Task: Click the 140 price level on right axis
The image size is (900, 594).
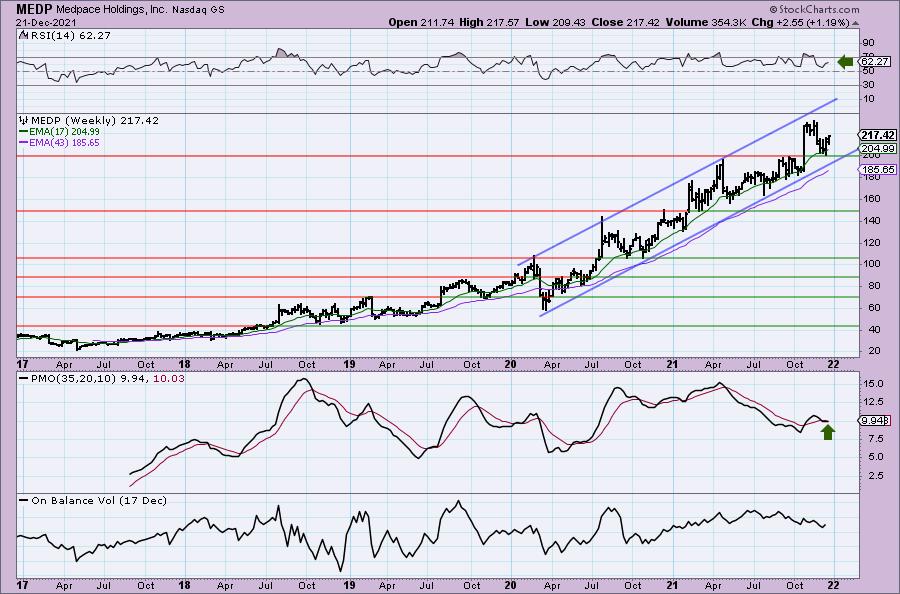Action: click(871, 221)
